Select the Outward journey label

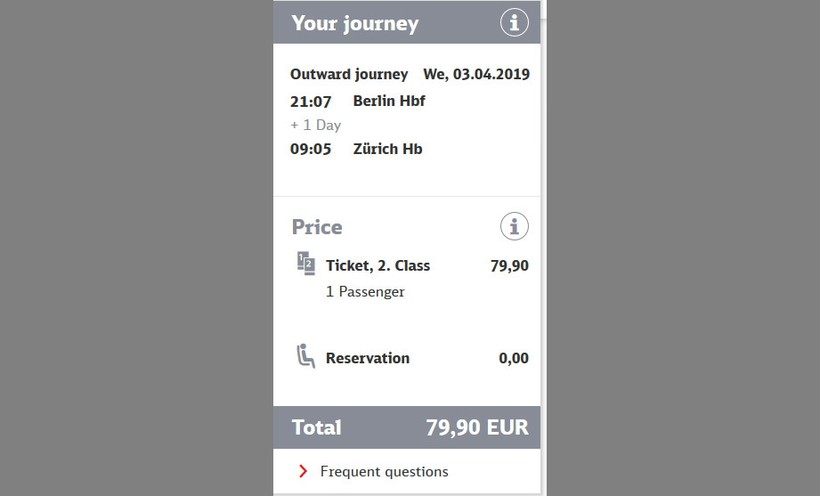(349, 74)
